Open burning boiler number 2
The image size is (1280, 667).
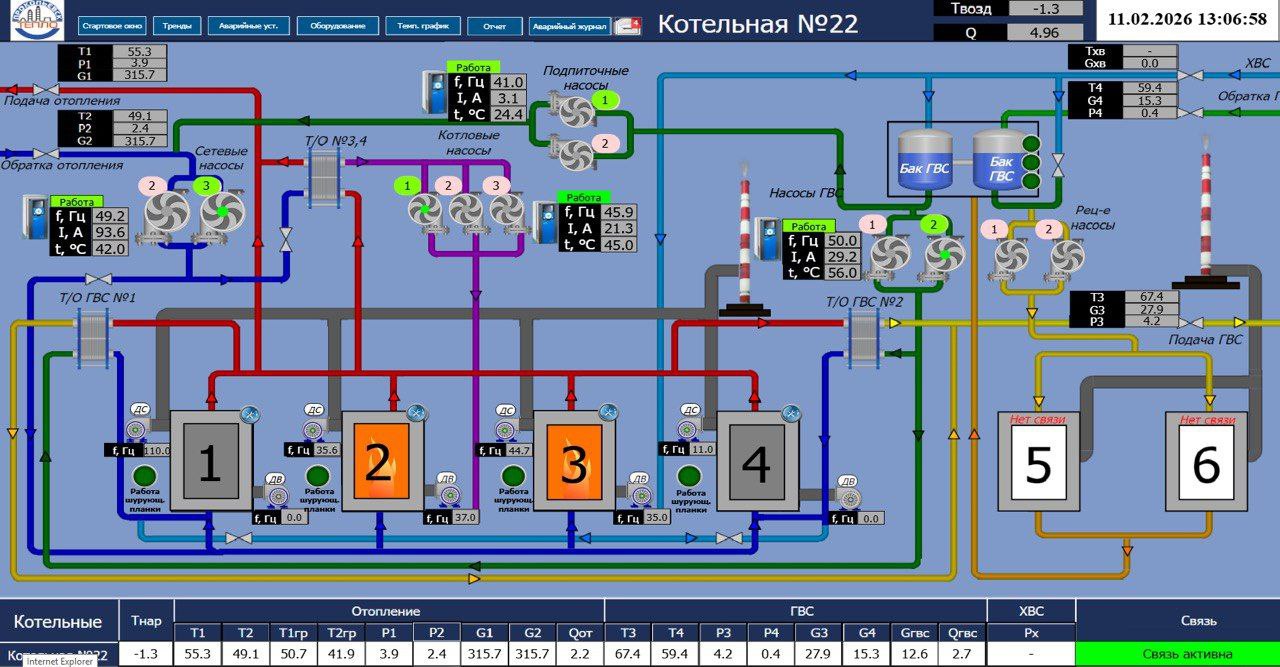(378, 461)
